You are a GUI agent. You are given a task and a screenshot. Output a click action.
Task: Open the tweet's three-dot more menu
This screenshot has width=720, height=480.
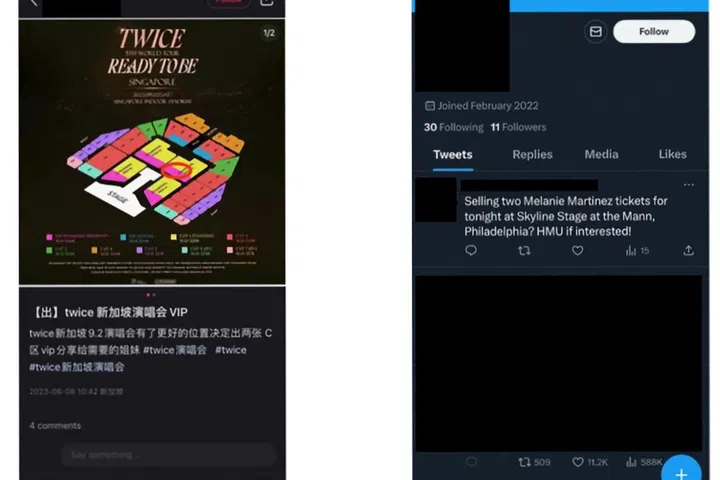[x=688, y=185]
